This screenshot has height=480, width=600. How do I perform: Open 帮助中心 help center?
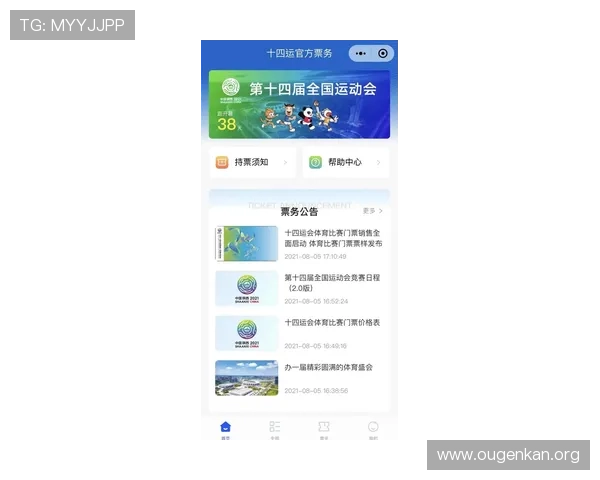[x=346, y=162]
